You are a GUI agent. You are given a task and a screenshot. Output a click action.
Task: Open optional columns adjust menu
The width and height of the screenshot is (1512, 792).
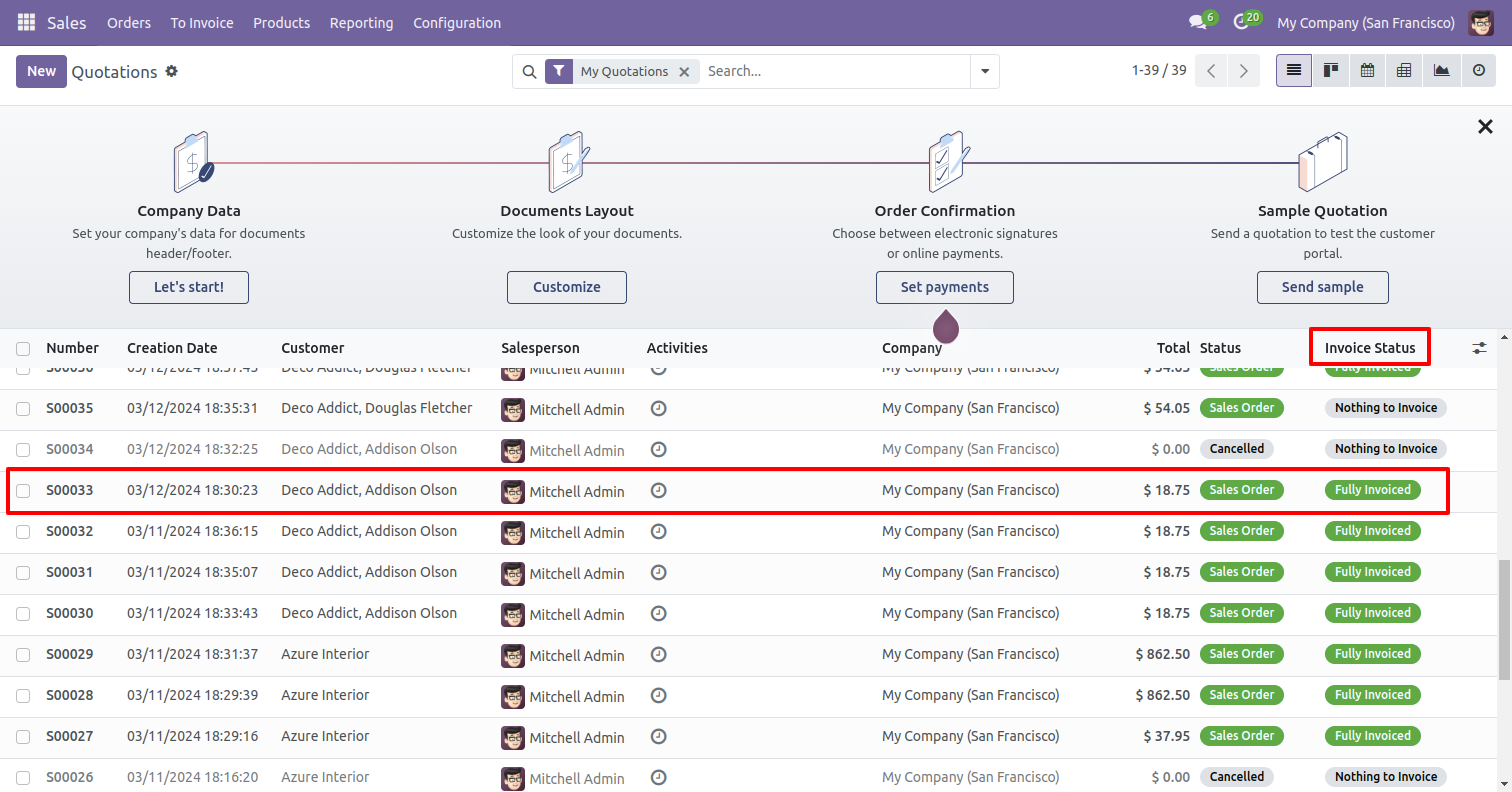click(x=1479, y=348)
